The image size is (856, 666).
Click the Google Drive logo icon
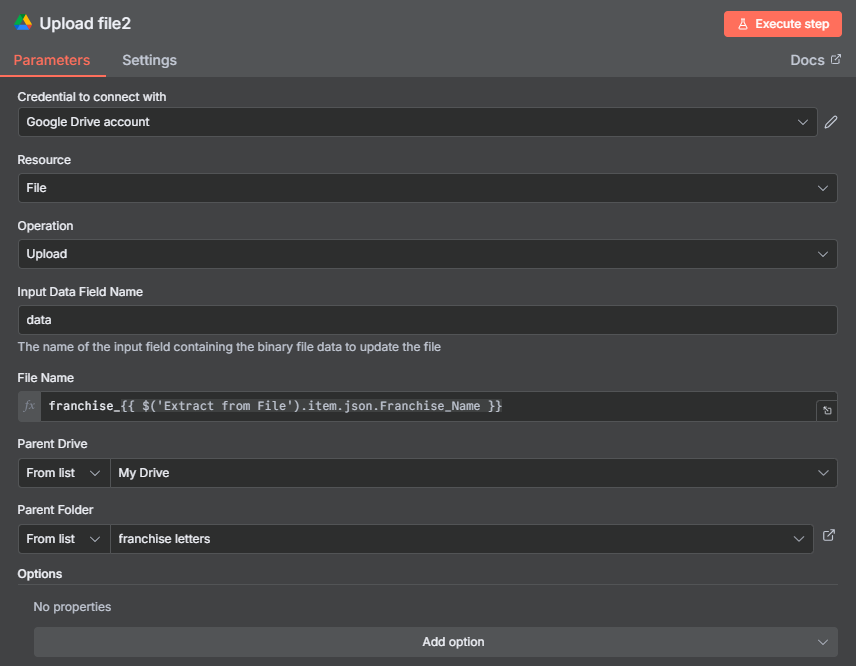coord(22,23)
